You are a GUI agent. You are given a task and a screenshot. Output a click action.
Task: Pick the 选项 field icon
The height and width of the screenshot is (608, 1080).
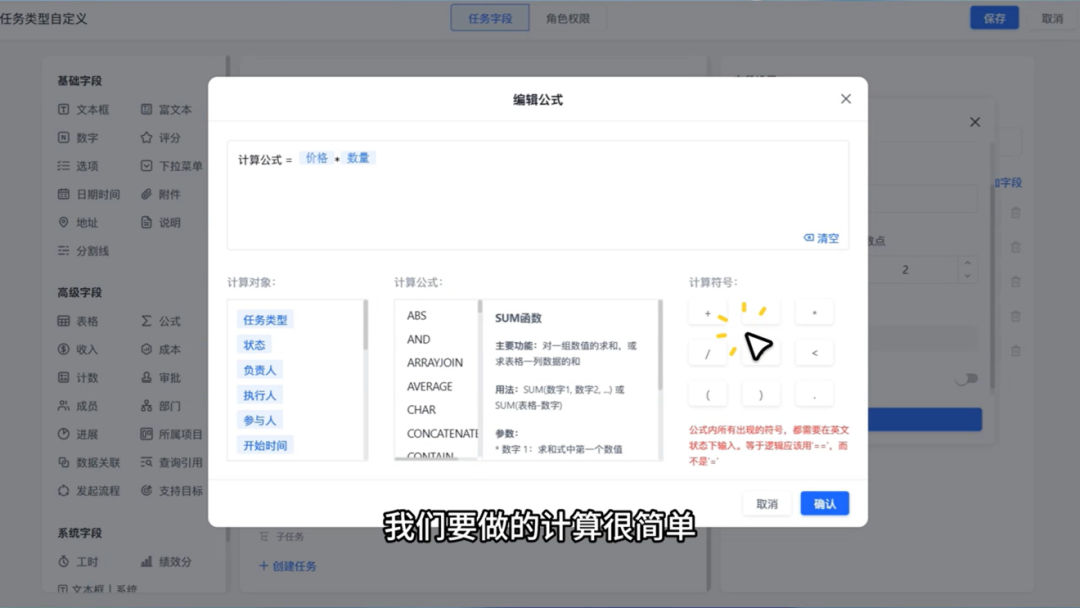63,166
